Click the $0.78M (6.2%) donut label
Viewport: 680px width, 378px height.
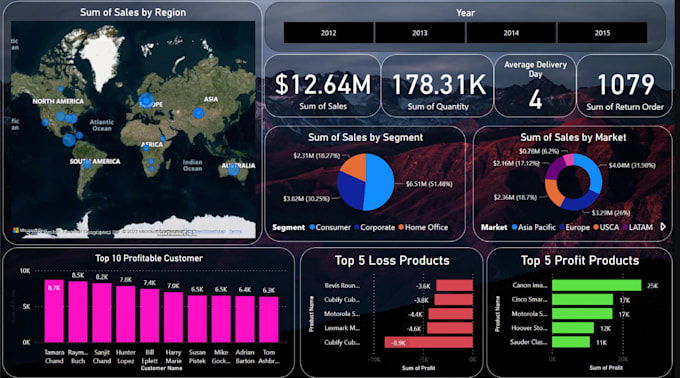[539, 151]
